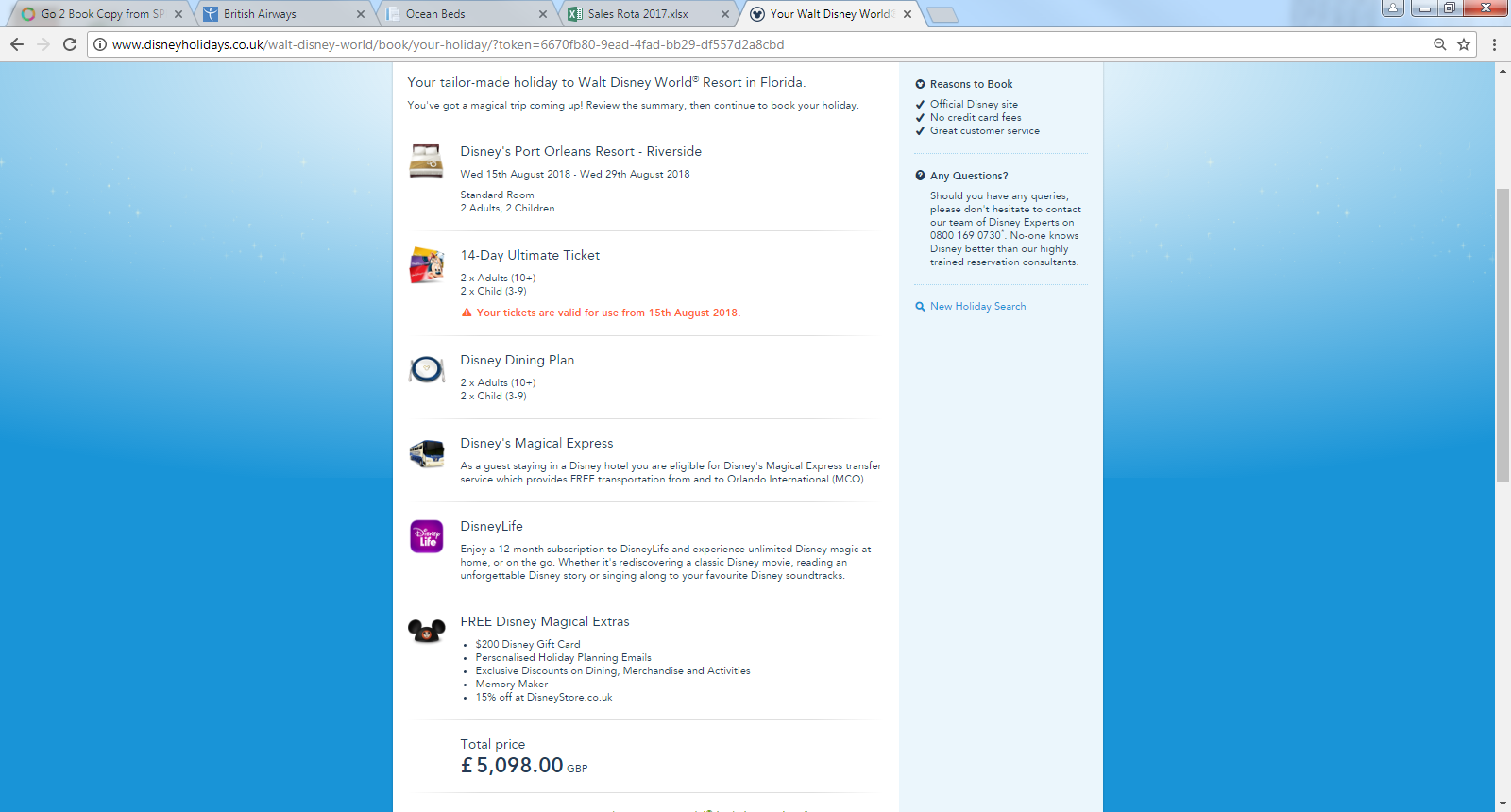View site information icon in address bar

click(100, 44)
